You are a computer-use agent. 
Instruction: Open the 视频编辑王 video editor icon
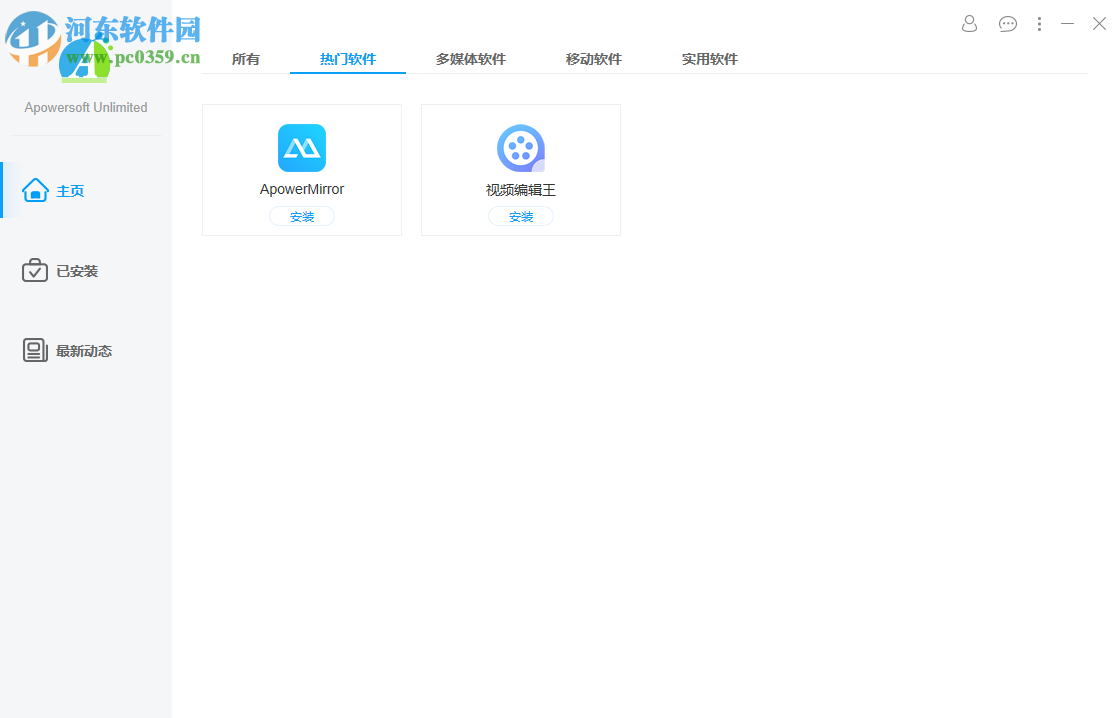click(x=520, y=147)
